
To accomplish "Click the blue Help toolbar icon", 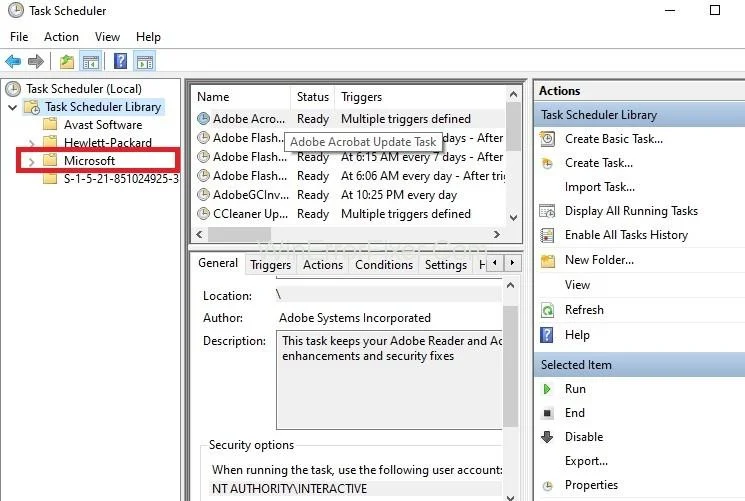I will pyautogui.click(x=120, y=62).
